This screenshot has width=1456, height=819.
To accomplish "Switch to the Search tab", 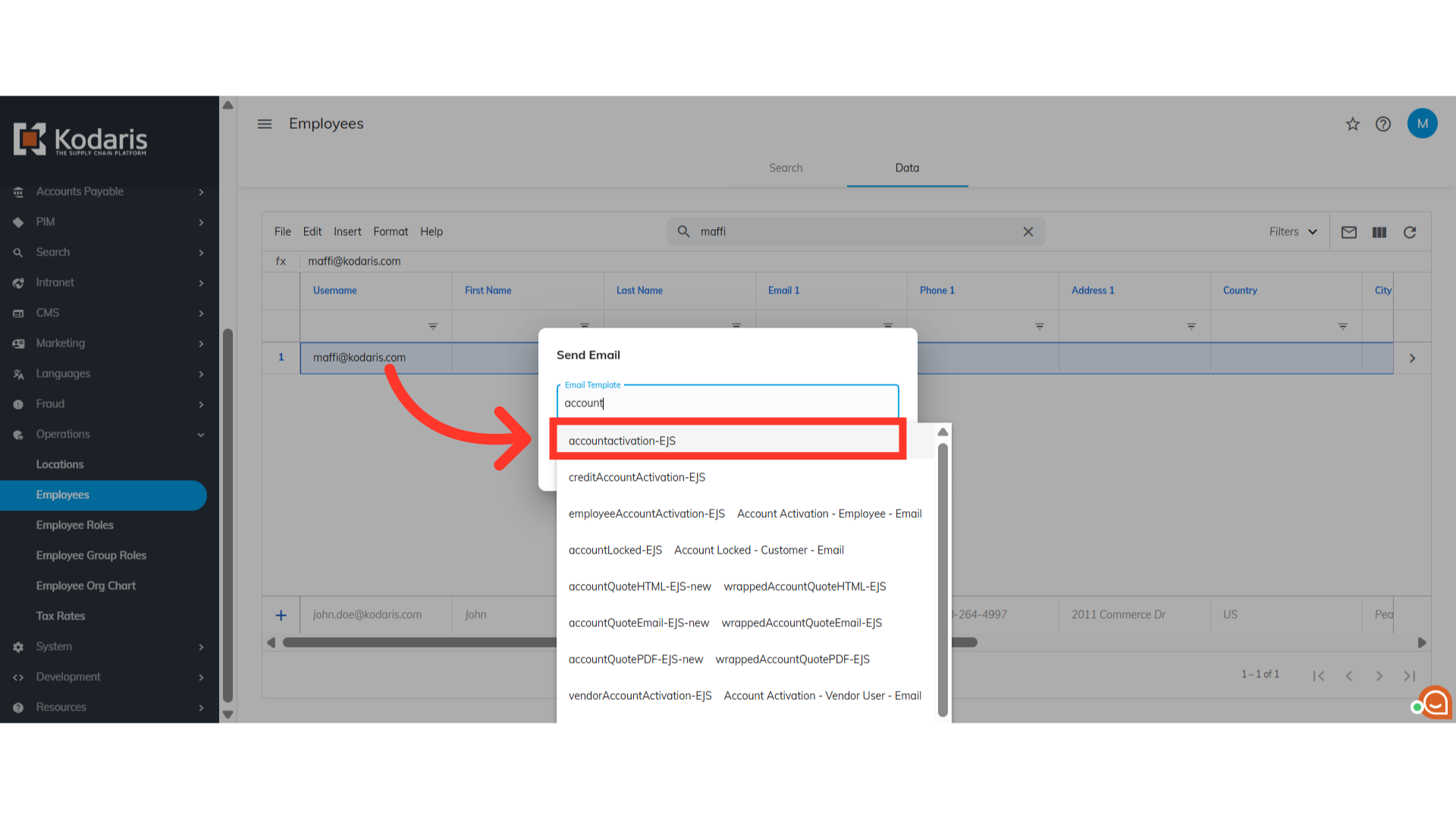I will [x=785, y=168].
